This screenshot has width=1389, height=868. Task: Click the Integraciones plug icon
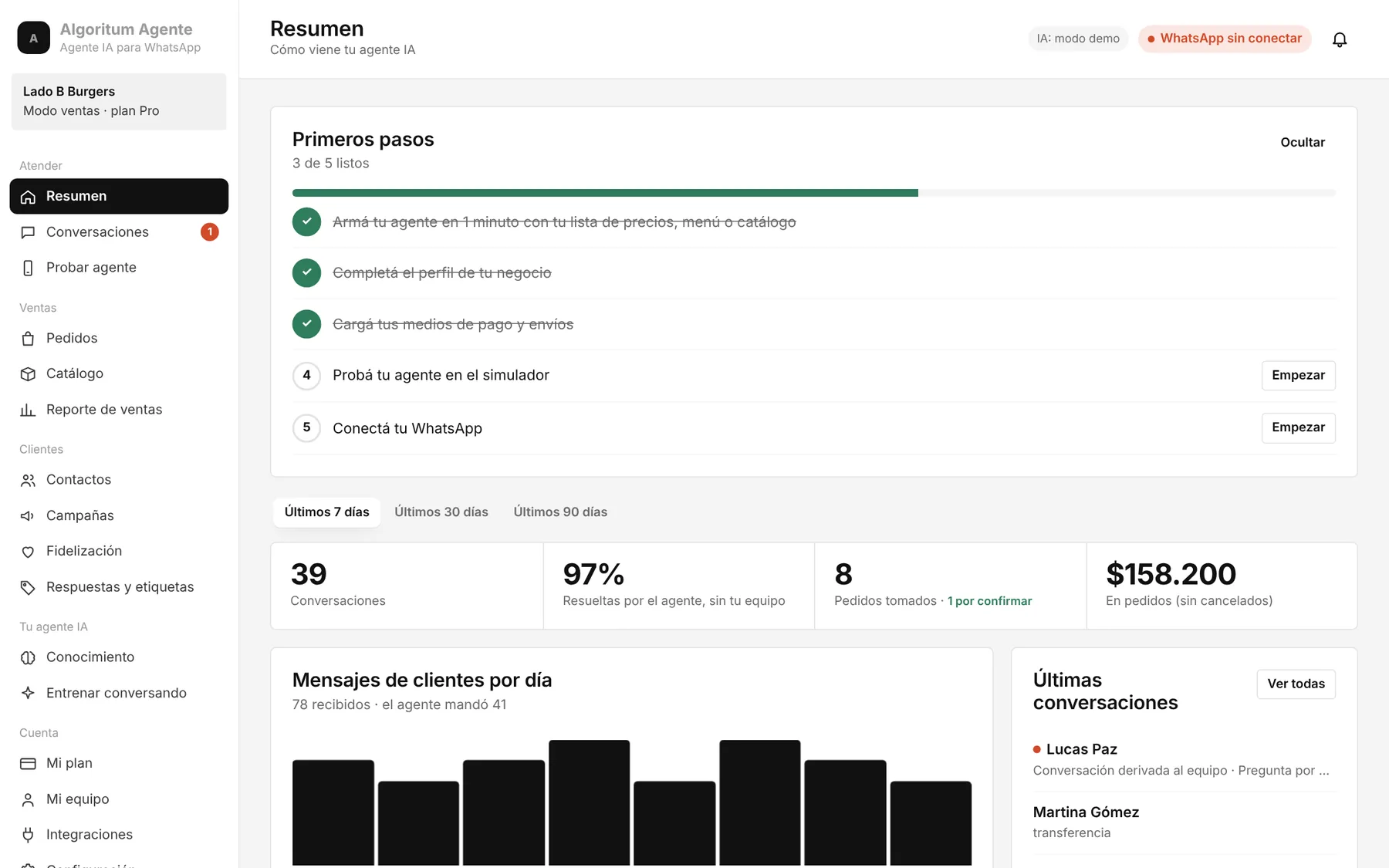coord(28,835)
